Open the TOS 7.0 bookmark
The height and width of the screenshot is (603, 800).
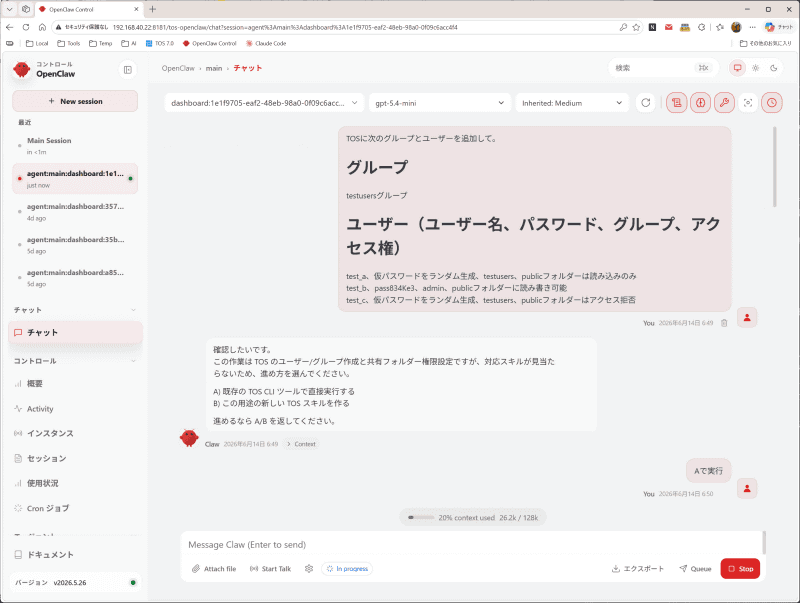coord(160,43)
